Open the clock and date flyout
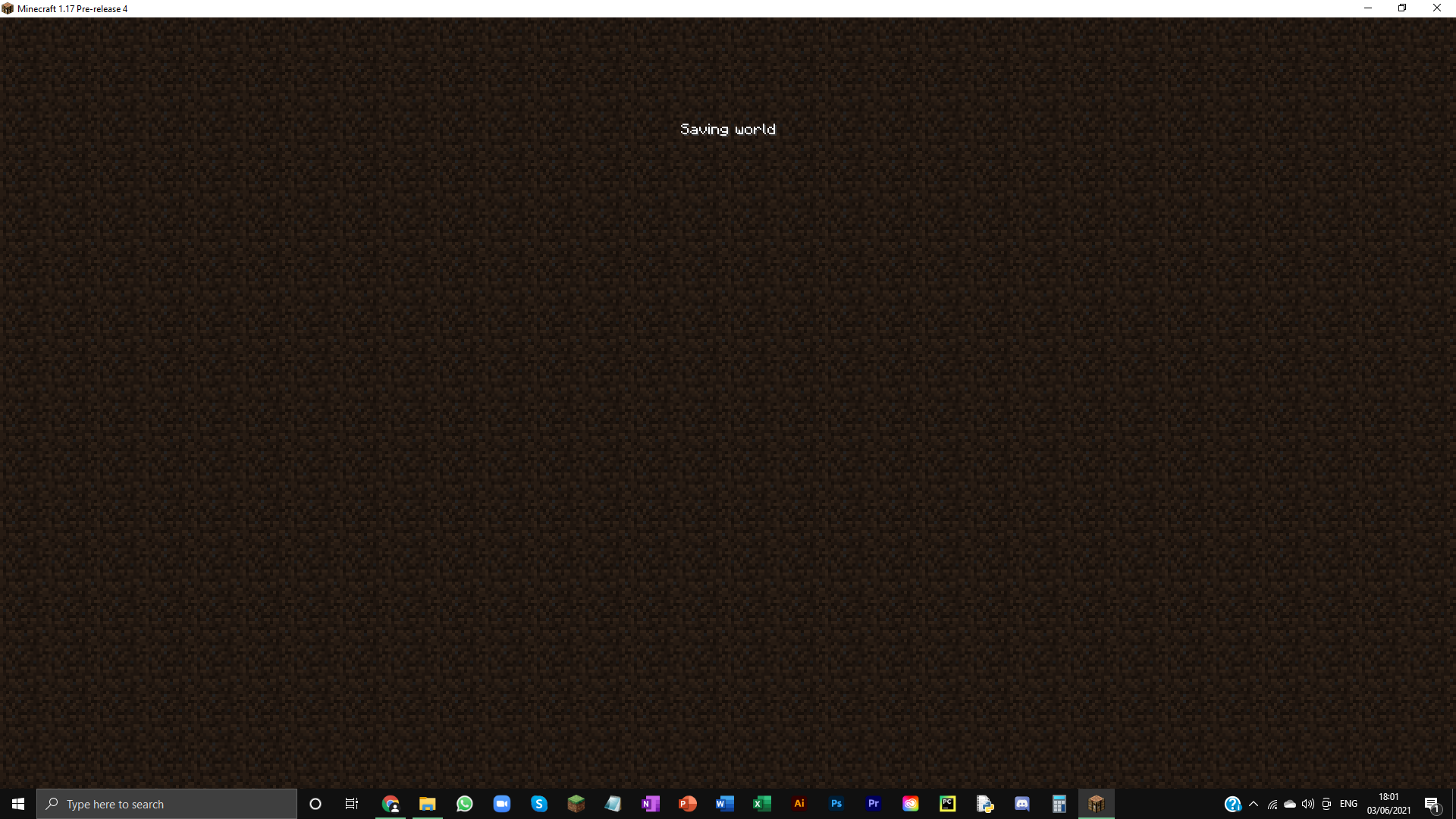This screenshot has height=819, width=1456. coord(1389,804)
